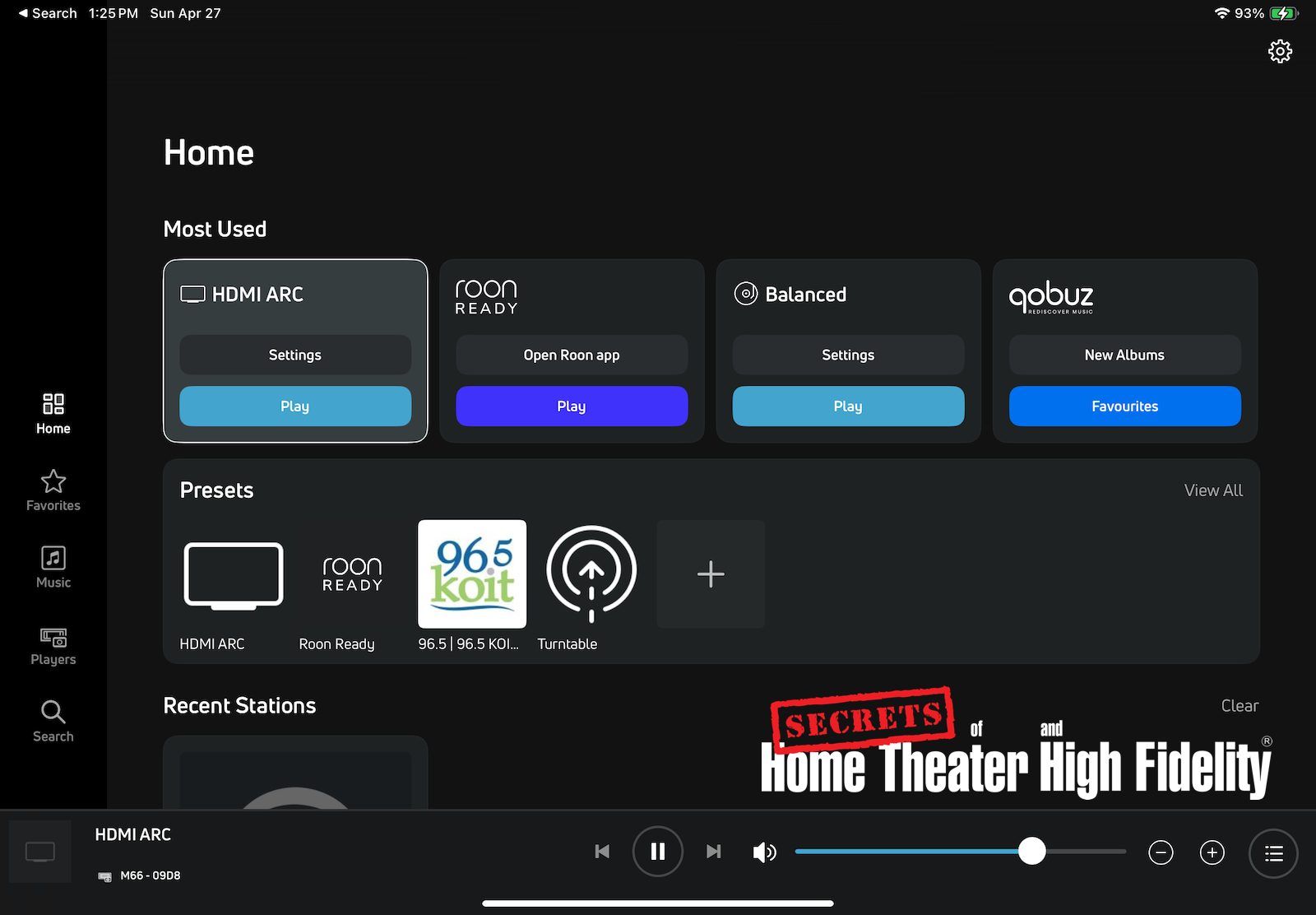Play Roon Ready source
Viewport: 1316px width, 915px height.
pyautogui.click(x=572, y=406)
